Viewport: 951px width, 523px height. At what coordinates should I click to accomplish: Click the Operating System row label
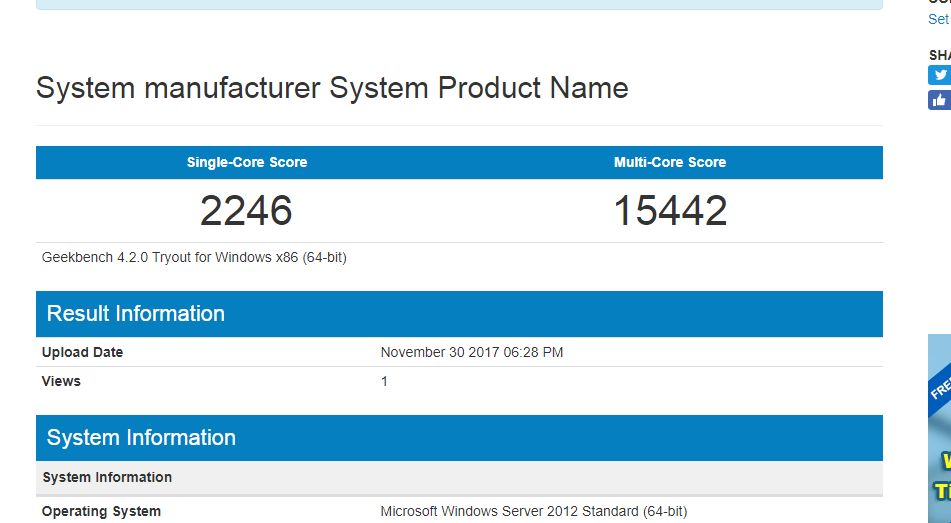pyautogui.click(x=101, y=511)
